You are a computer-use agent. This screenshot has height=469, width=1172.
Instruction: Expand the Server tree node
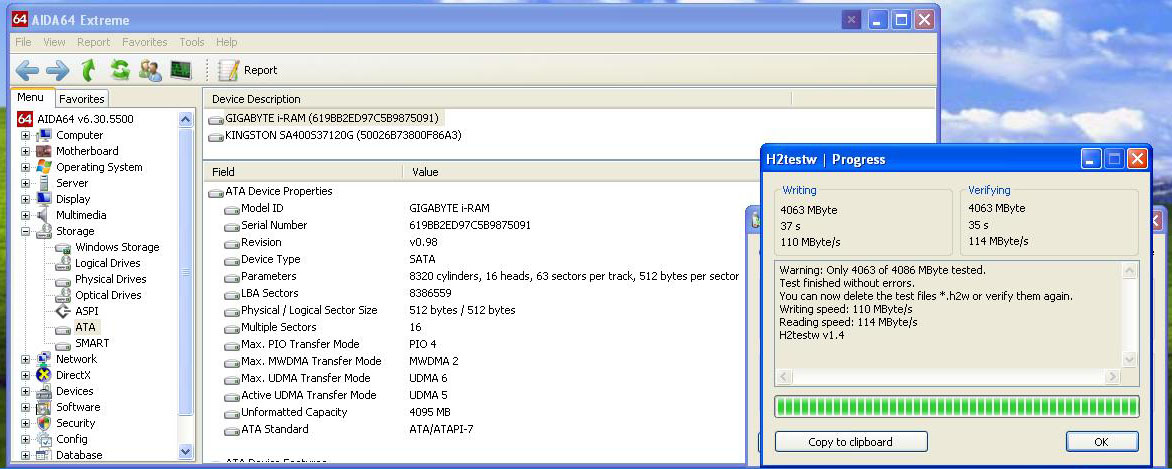pyautogui.click(x=25, y=183)
